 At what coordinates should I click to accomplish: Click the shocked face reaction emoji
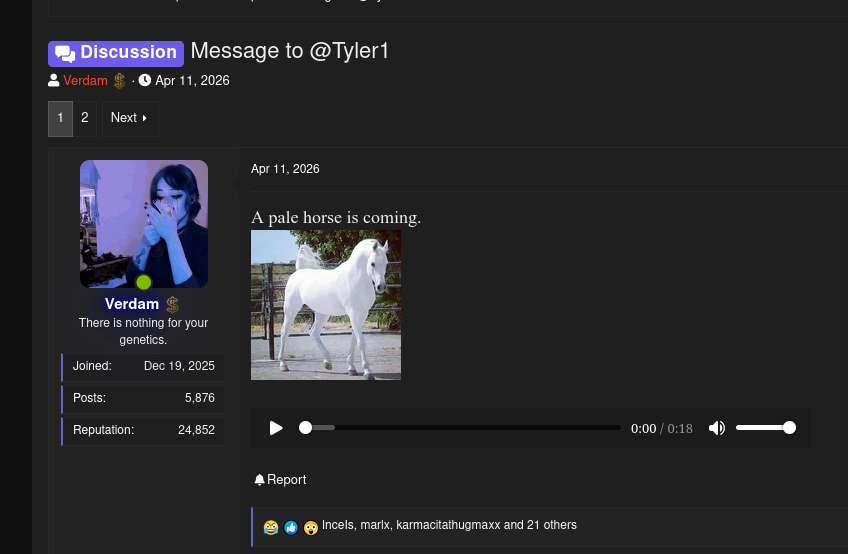coord(311,527)
